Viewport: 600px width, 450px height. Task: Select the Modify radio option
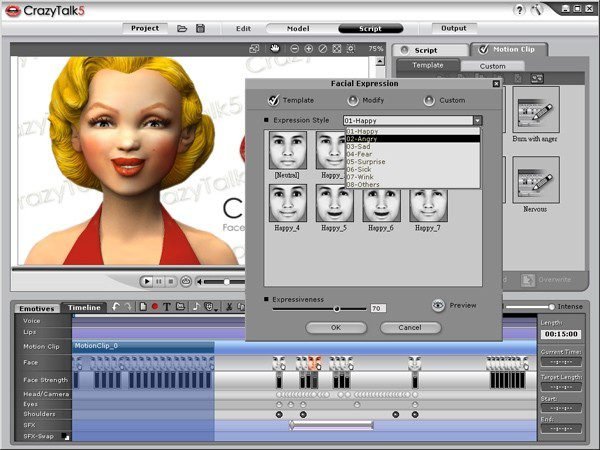tap(352, 101)
